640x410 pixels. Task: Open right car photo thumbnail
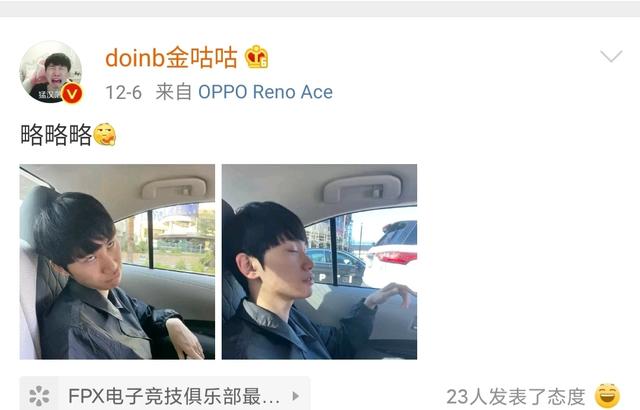point(319,262)
